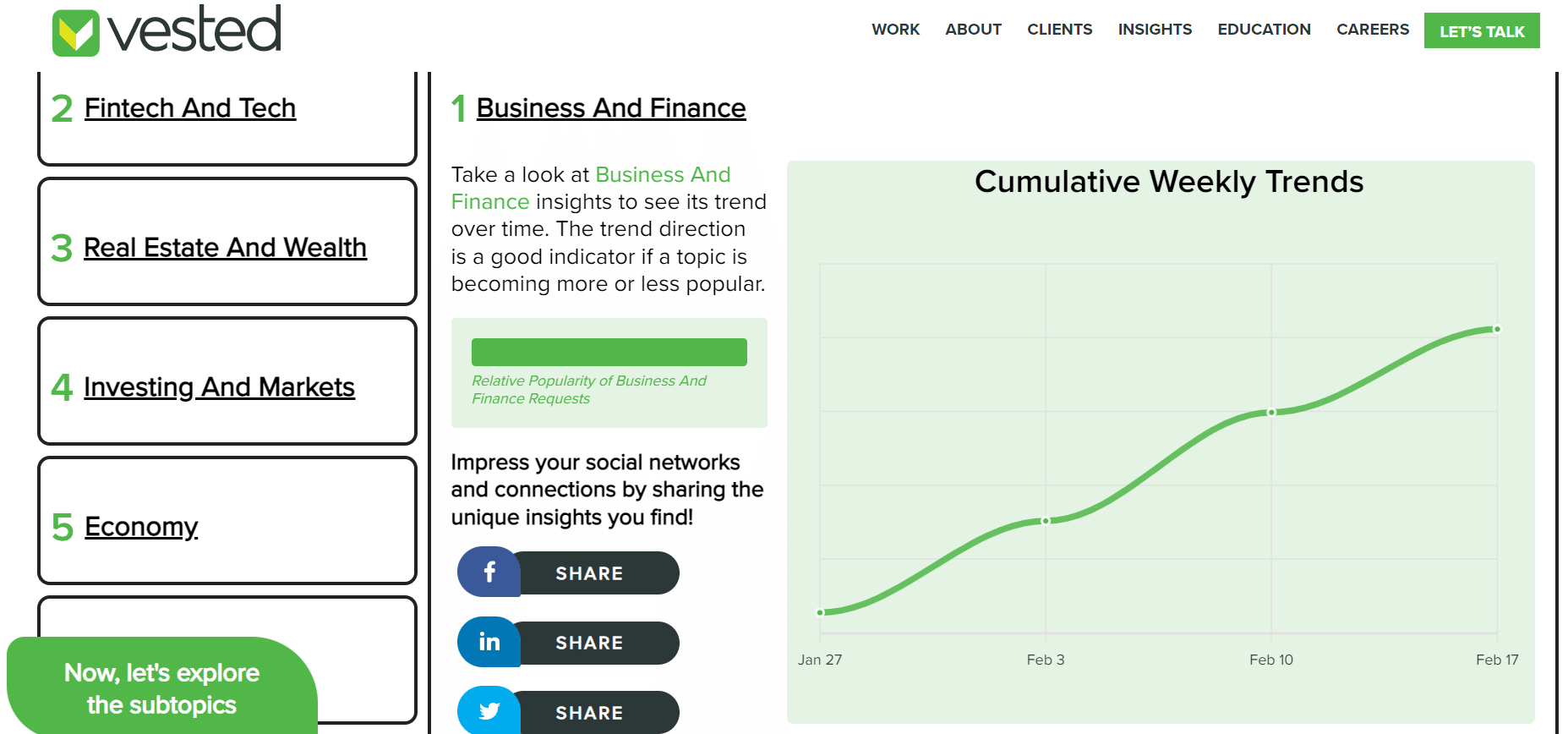1568x734 pixels.
Task: Click the Twitter share icon
Action: [x=489, y=712]
